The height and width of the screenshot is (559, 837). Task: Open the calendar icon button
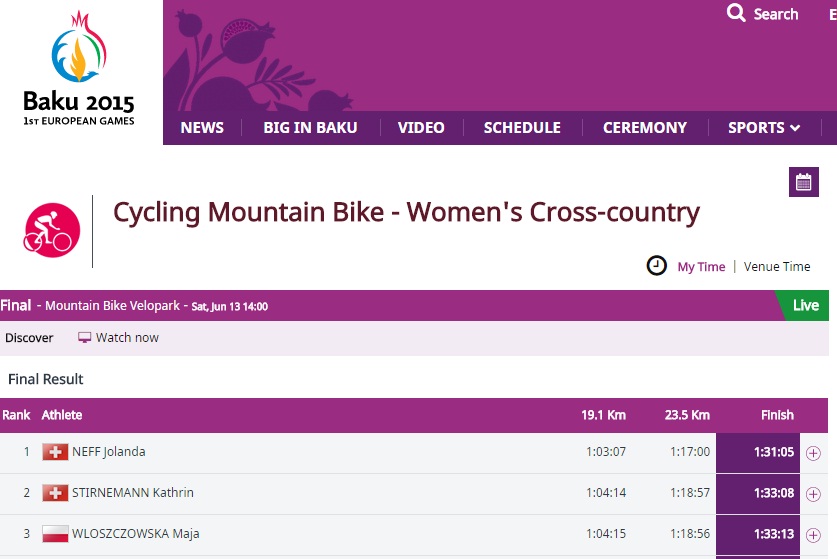803,182
